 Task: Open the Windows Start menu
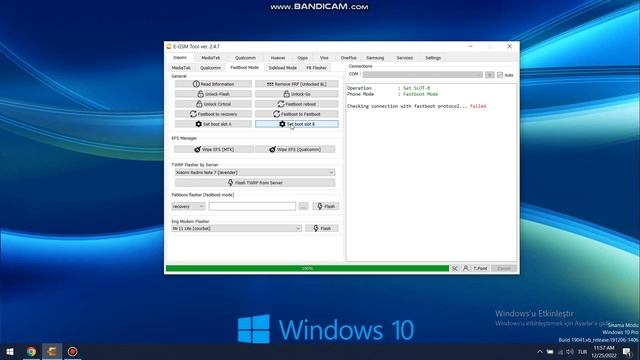click(x=10, y=351)
